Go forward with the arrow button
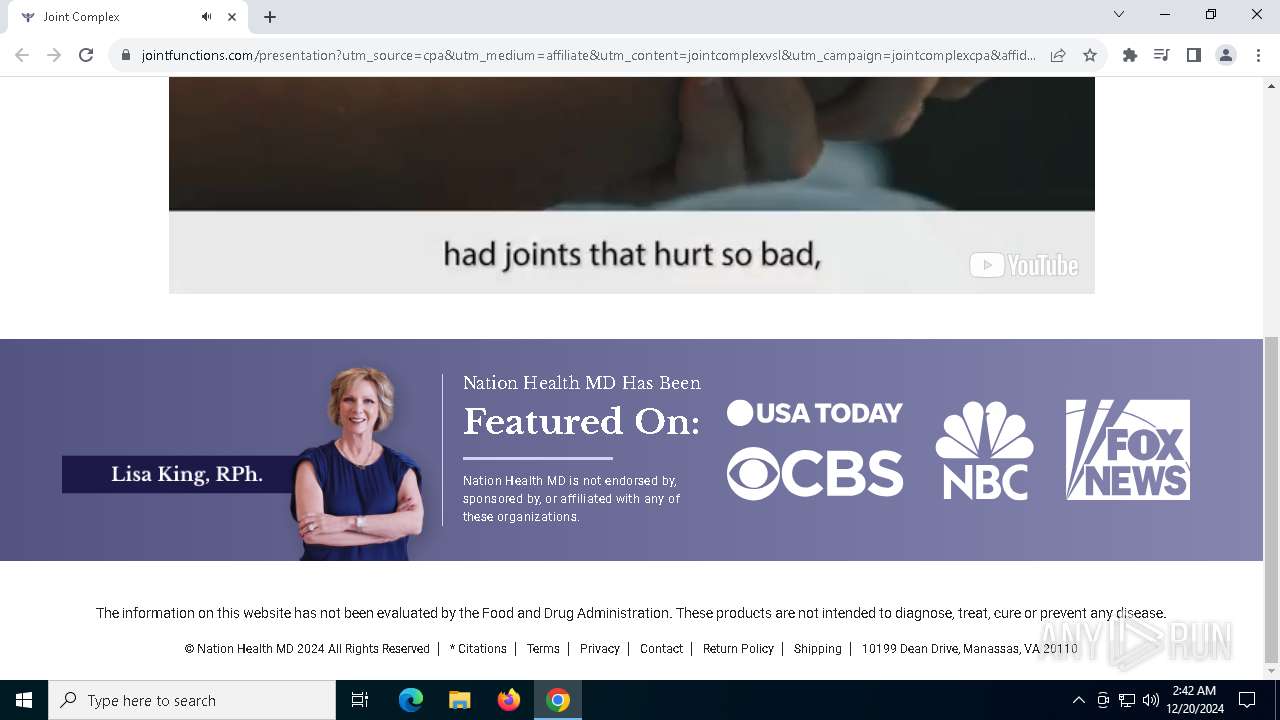 pos(54,55)
